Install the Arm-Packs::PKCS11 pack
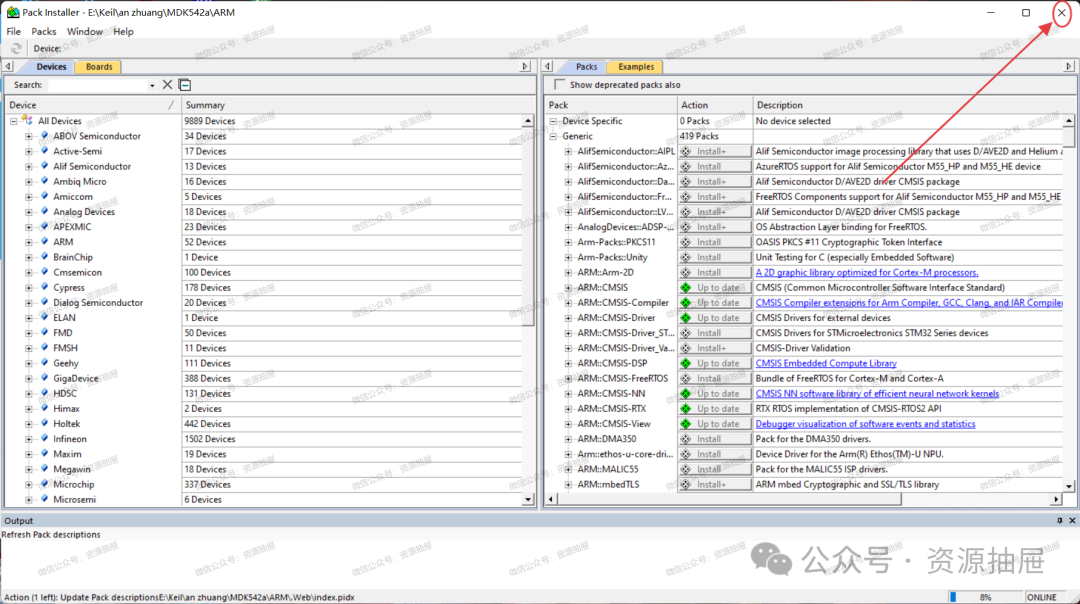1080x604 pixels. [x=714, y=242]
